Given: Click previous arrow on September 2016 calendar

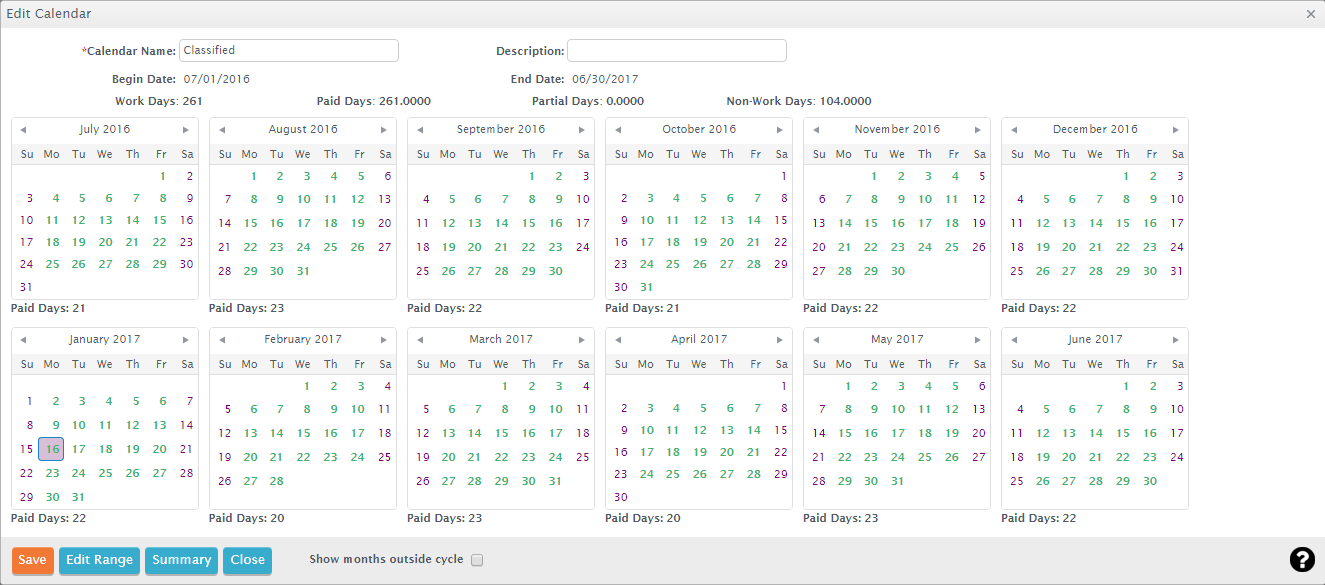Looking at the screenshot, I should [x=419, y=130].
